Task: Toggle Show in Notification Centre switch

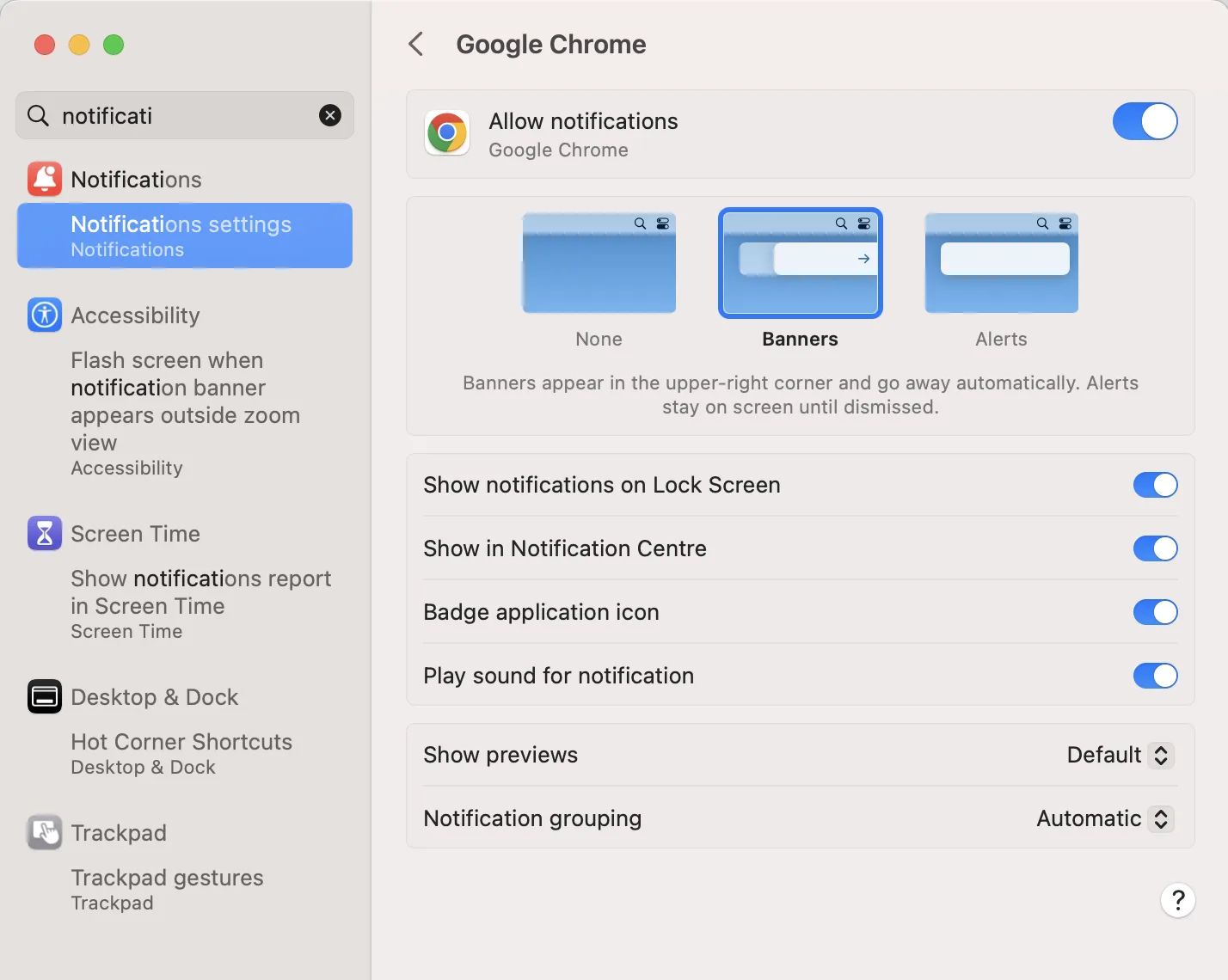Action: click(x=1156, y=548)
